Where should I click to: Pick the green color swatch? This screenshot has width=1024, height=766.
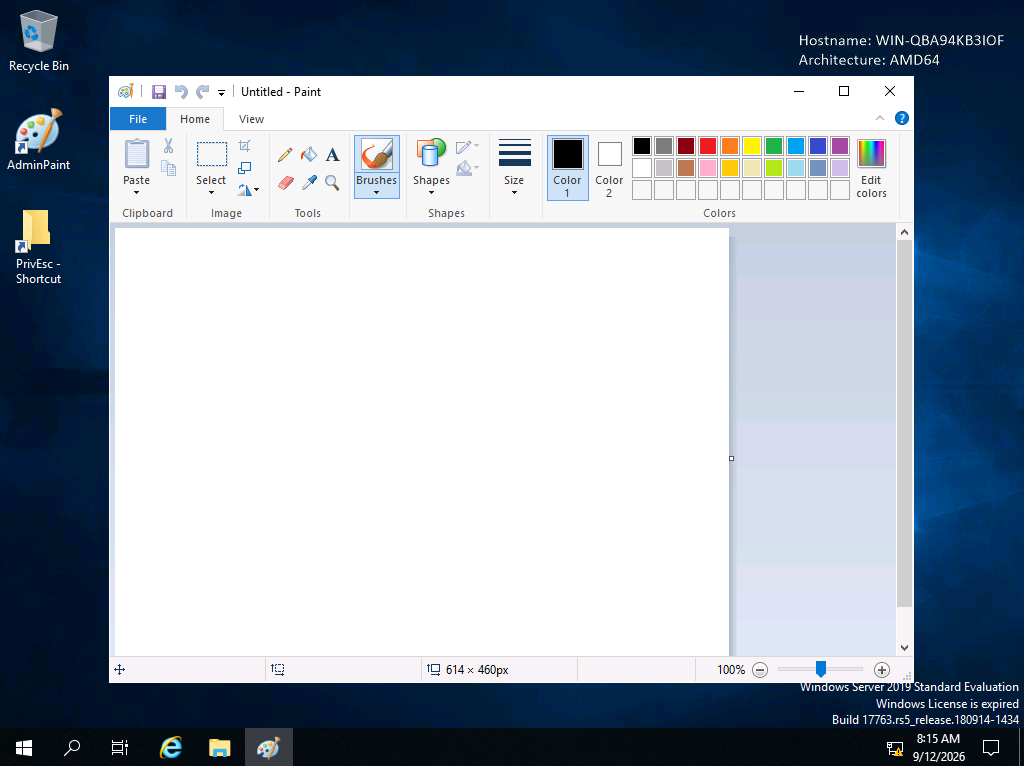pyautogui.click(x=774, y=146)
